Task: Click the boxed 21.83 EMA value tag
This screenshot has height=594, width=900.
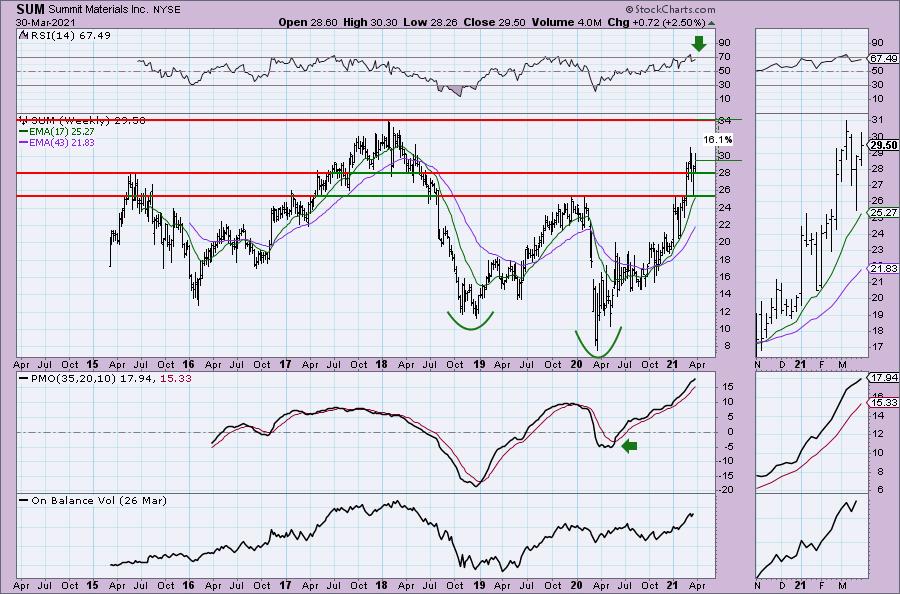Action: coord(885,269)
